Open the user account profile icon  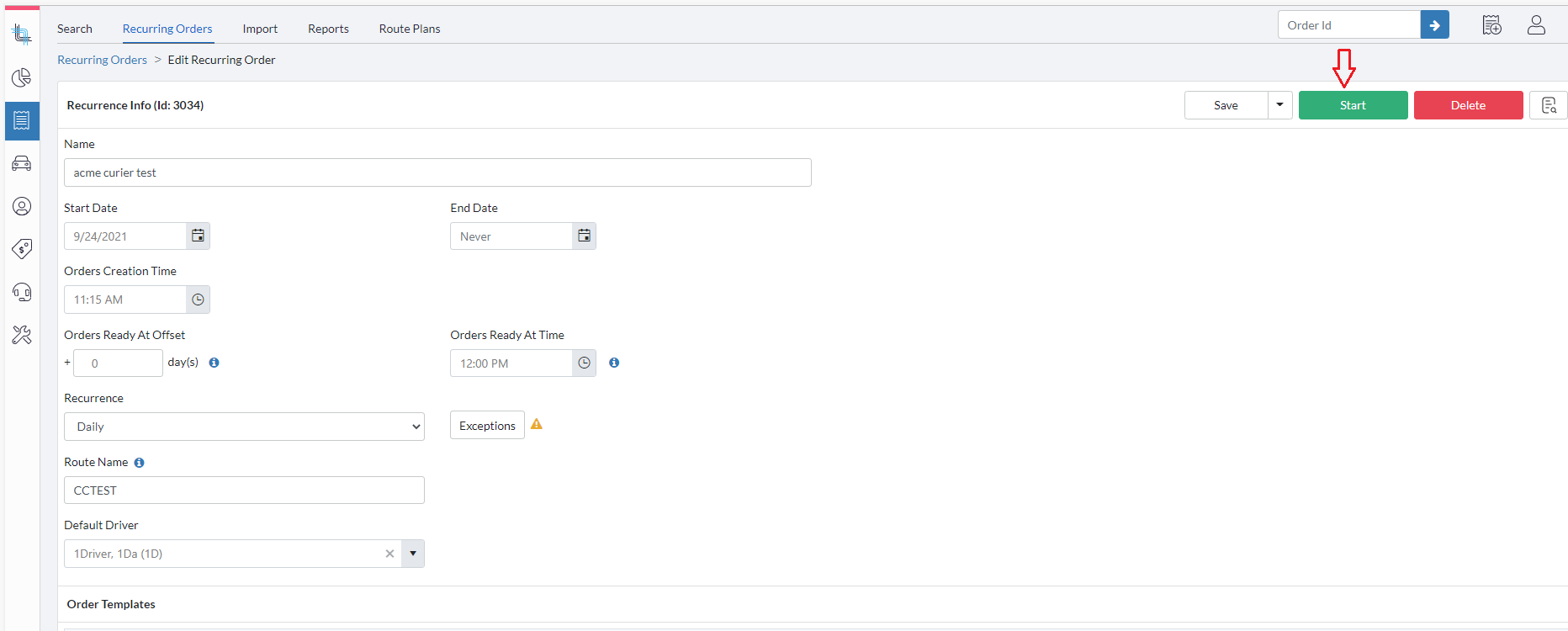point(1536,25)
